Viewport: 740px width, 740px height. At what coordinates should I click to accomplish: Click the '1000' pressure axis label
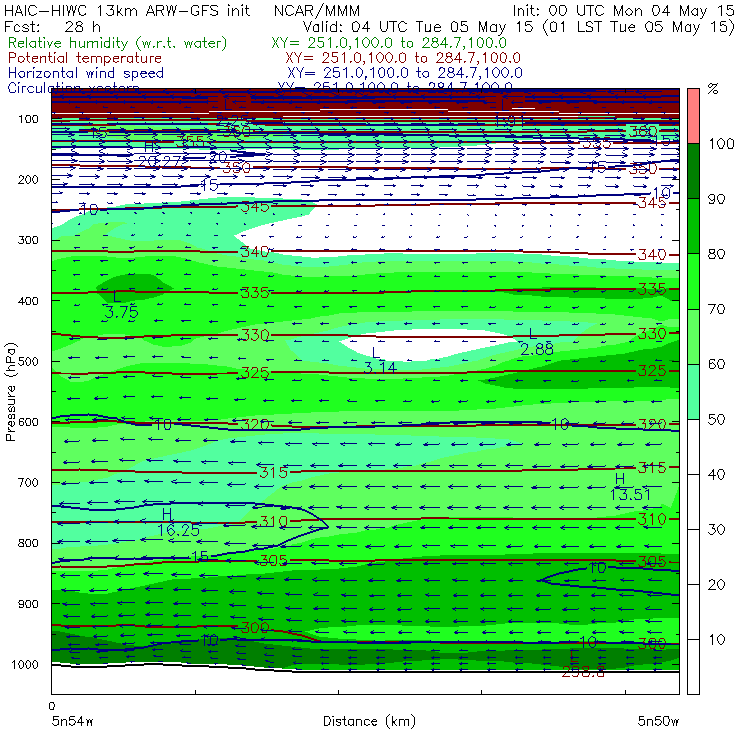25,664
